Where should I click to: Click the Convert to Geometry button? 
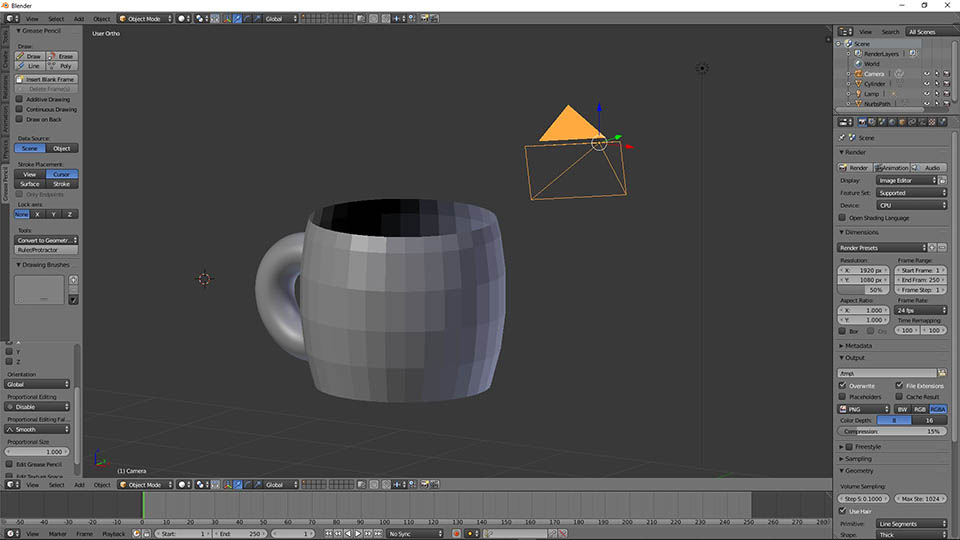[x=47, y=240]
